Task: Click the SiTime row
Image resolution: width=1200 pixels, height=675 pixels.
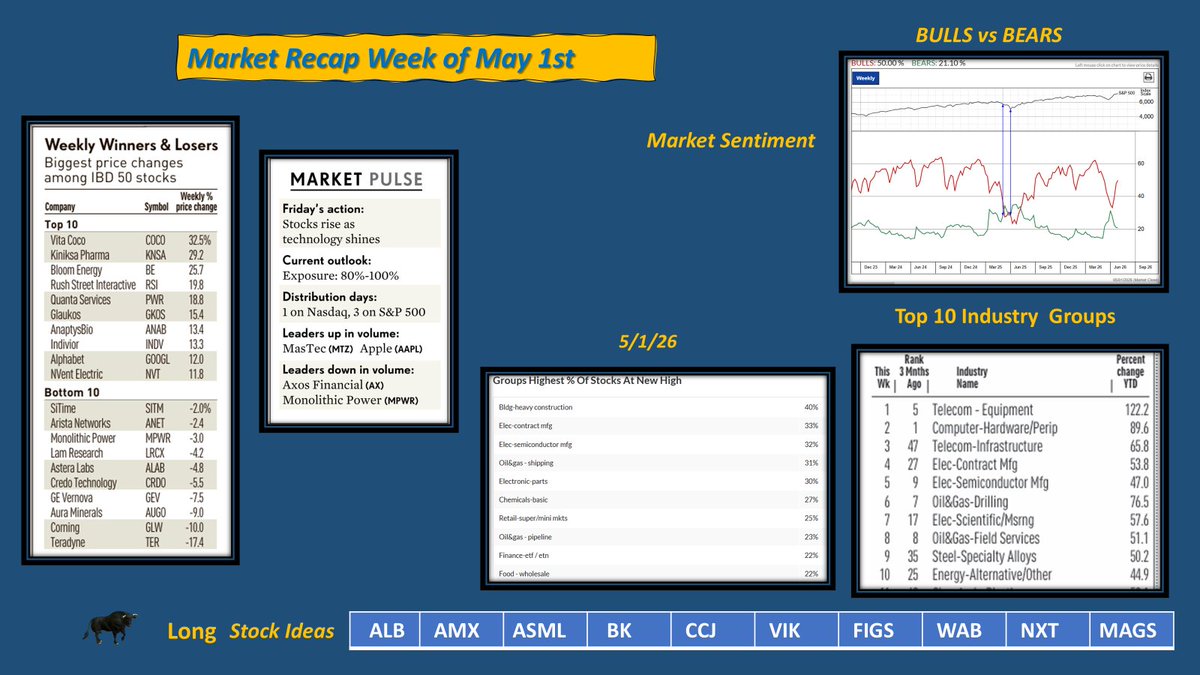Action: 129,408
